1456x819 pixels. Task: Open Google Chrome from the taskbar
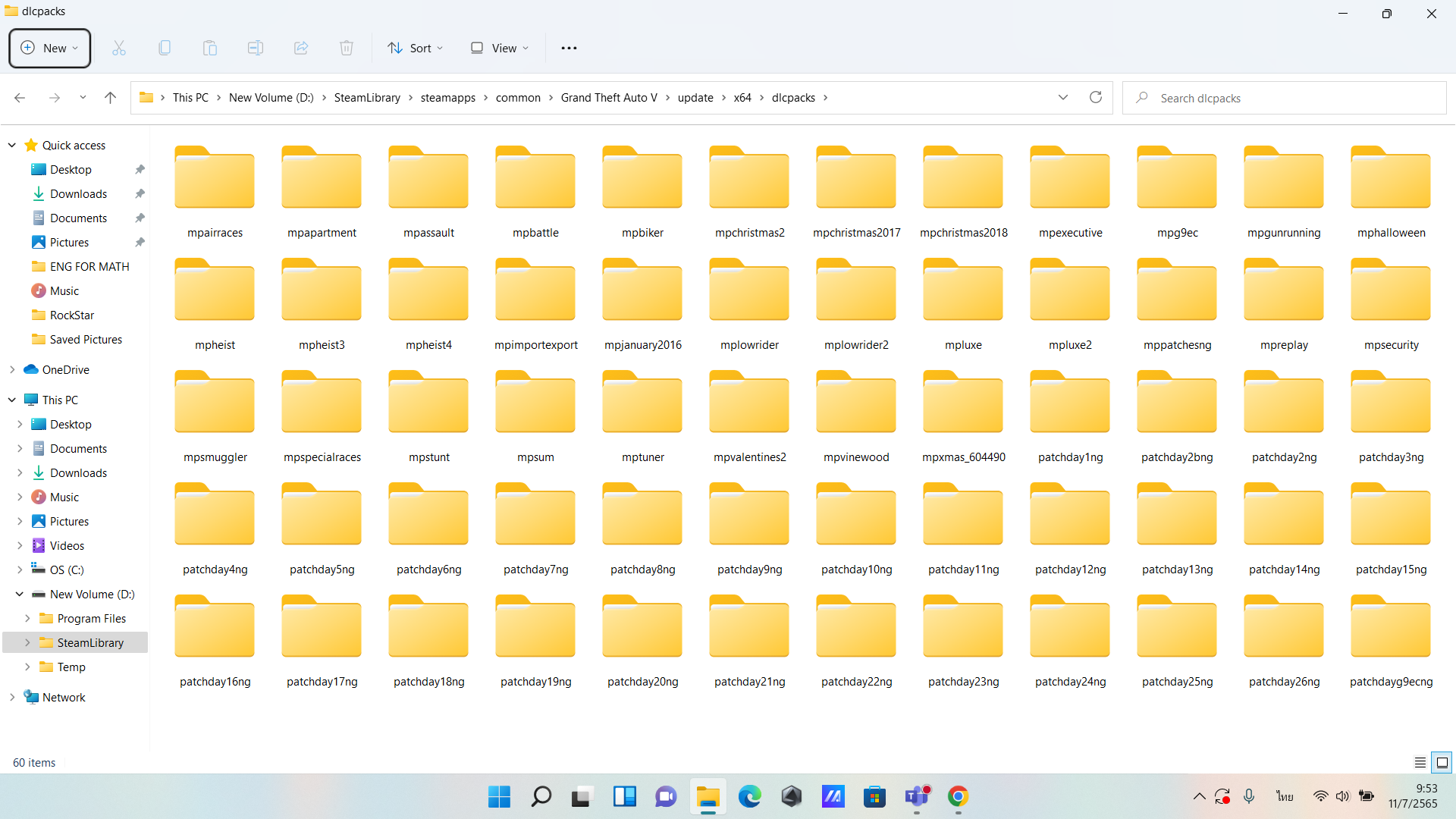[958, 796]
